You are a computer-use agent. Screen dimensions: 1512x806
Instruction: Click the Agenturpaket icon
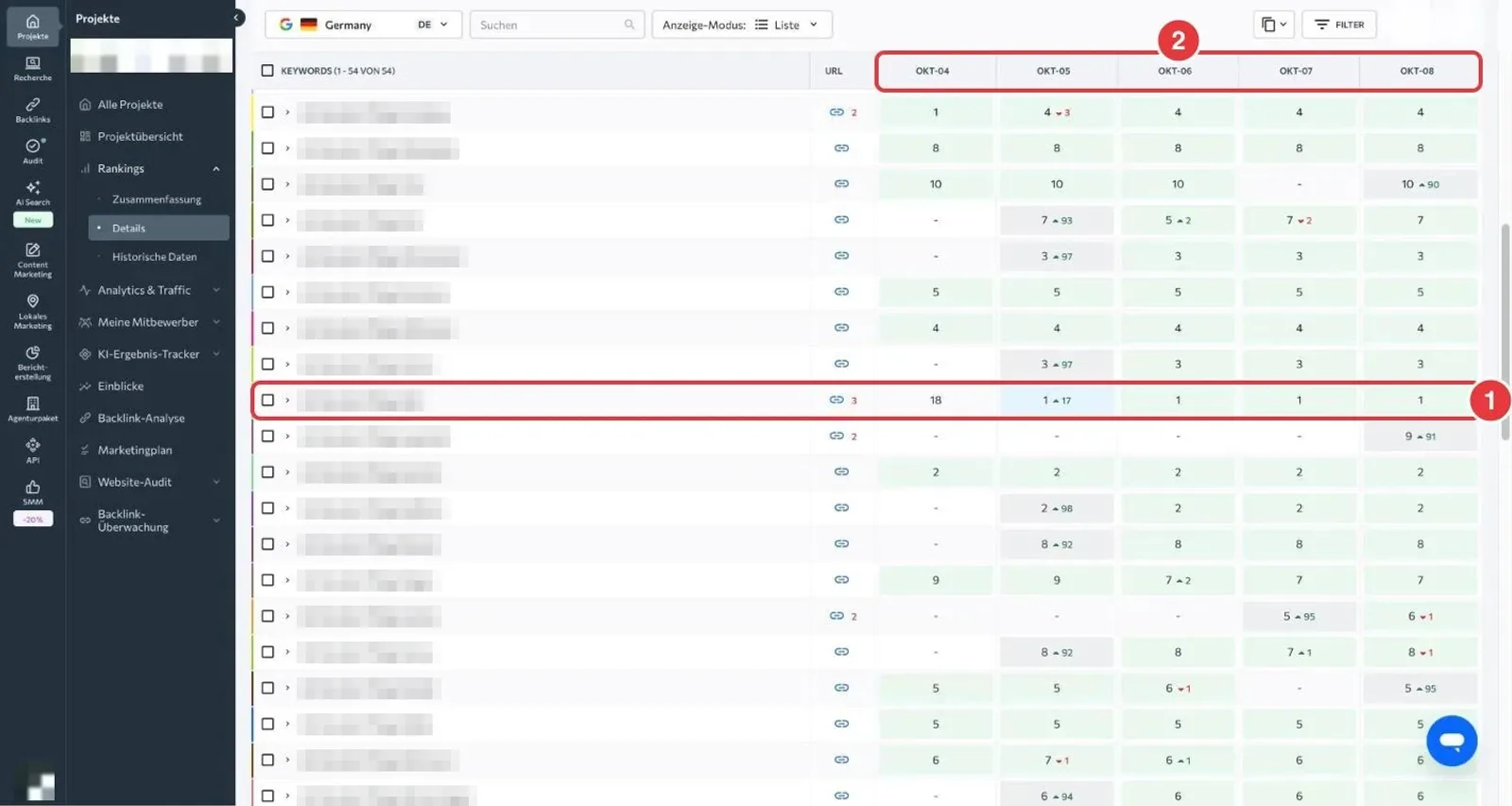(x=32, y=408)
